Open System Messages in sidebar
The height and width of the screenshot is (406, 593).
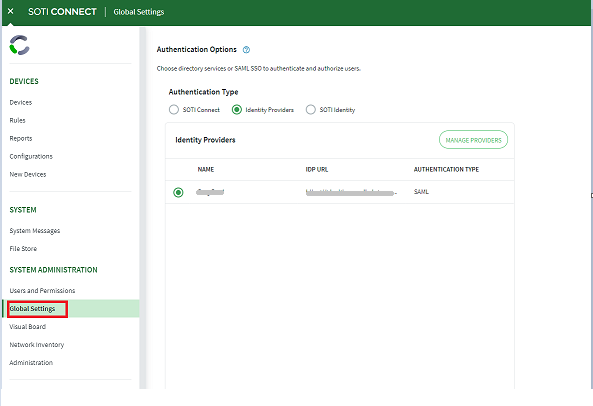point(35,231)
